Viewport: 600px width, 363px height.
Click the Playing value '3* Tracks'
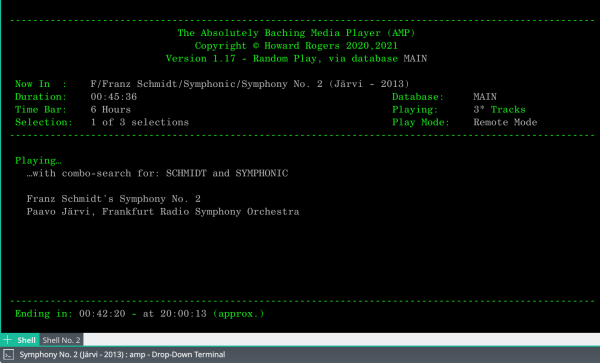tap(499, 110)
